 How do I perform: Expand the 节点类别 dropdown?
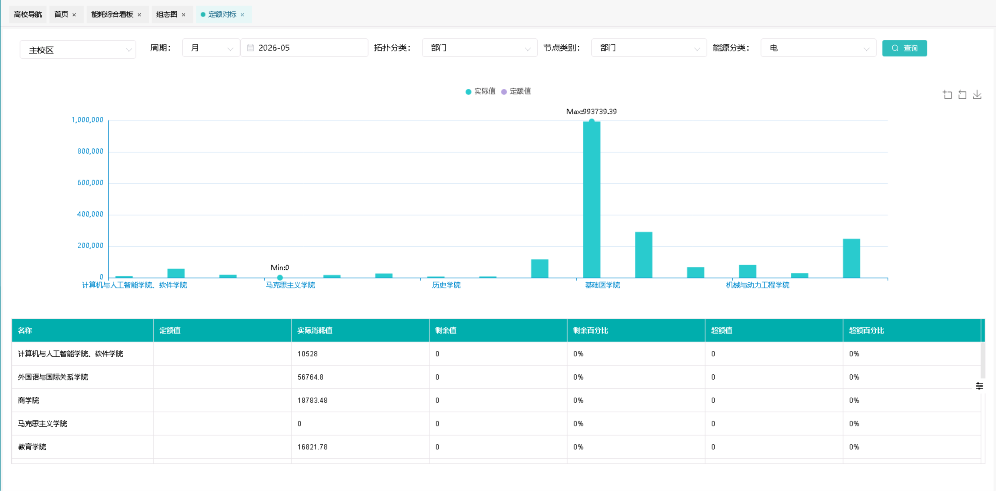(x=649, y=48)
